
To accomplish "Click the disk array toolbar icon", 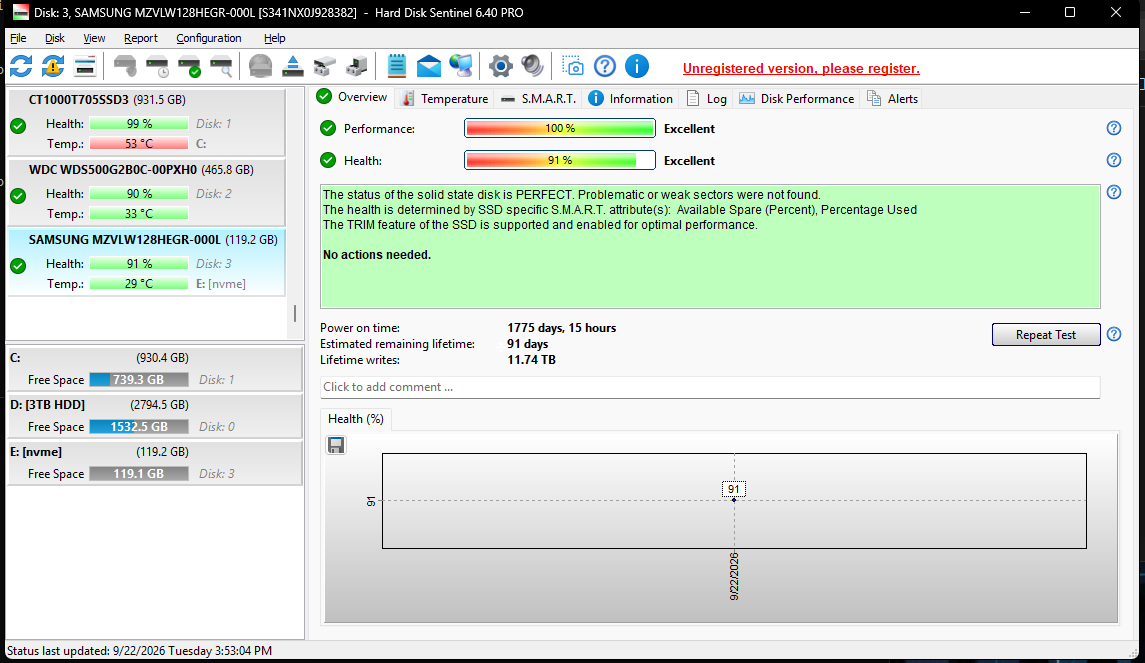I will pyautogui.click(x=324, y=66).
